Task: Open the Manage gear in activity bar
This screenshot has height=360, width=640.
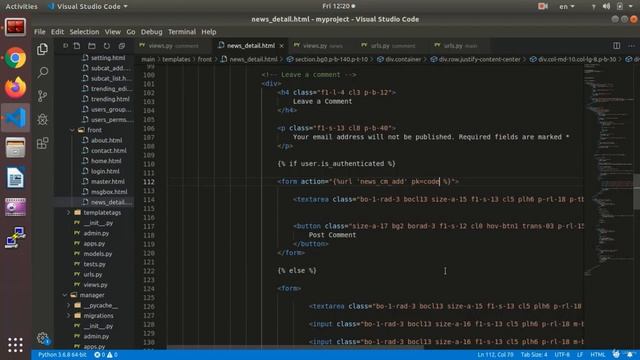Action: (x=42, y=338)
